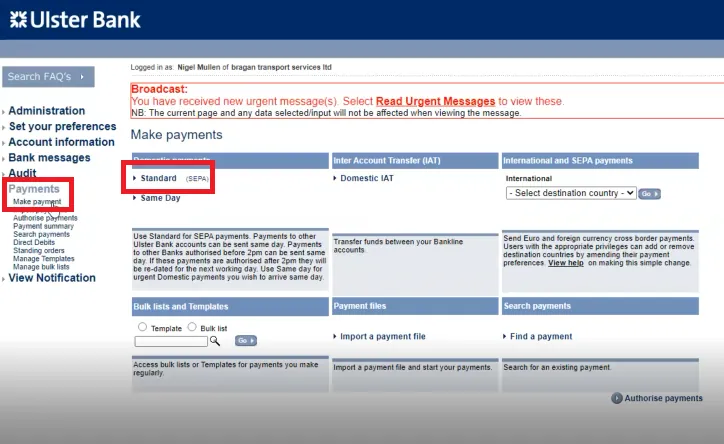Screen dimensions: 724x444
Task: Click the Inter Account Transfer (IAT) header
Action: 415,161
